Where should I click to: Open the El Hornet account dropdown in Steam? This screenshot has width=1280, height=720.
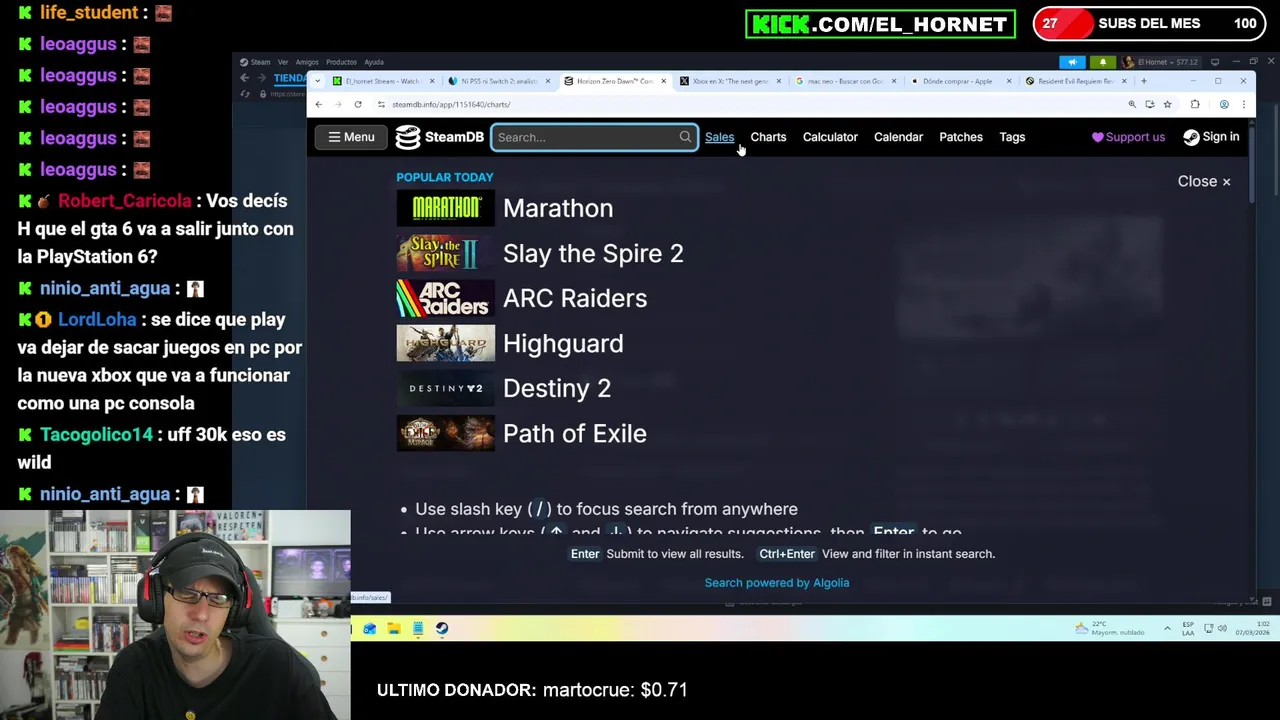1162,62
